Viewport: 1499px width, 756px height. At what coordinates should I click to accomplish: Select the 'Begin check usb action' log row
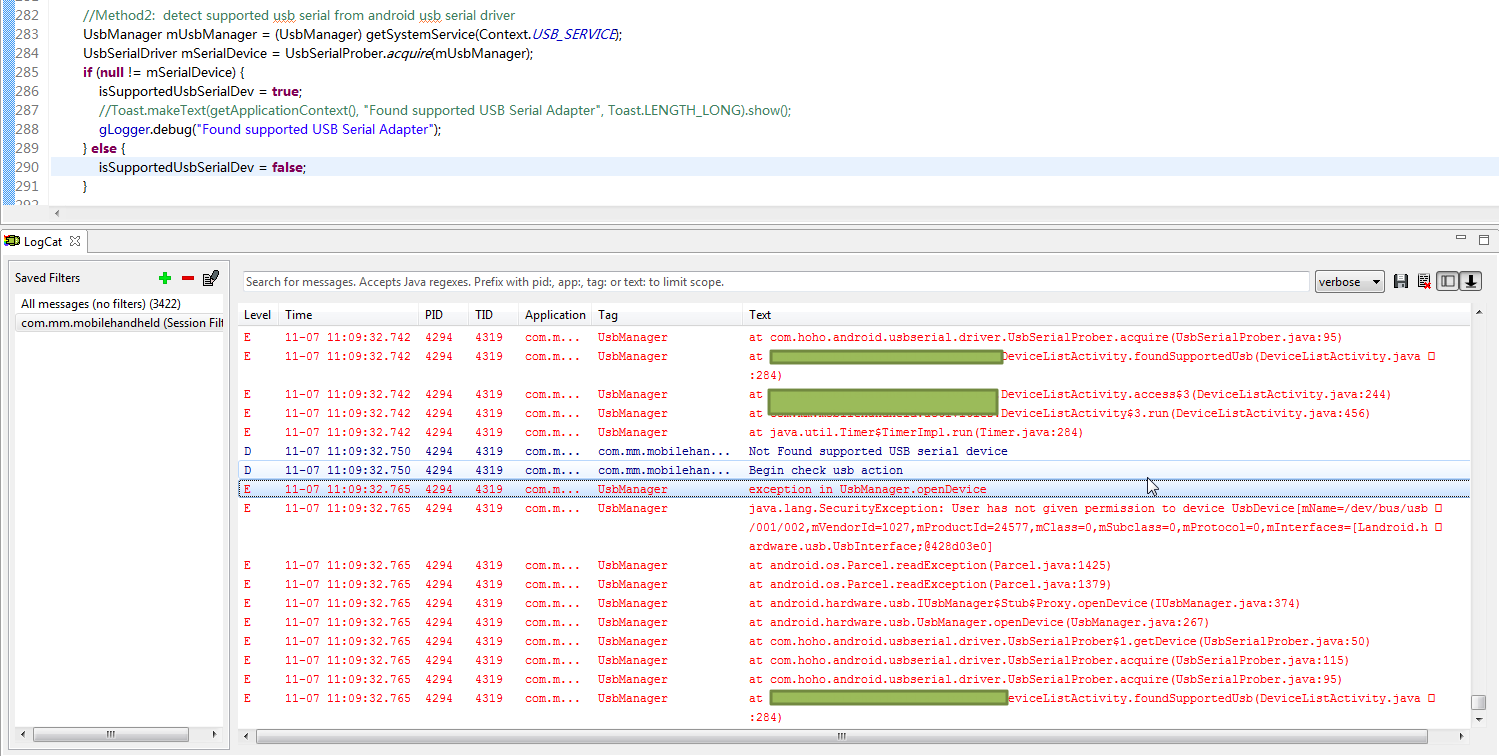point(825,470)
